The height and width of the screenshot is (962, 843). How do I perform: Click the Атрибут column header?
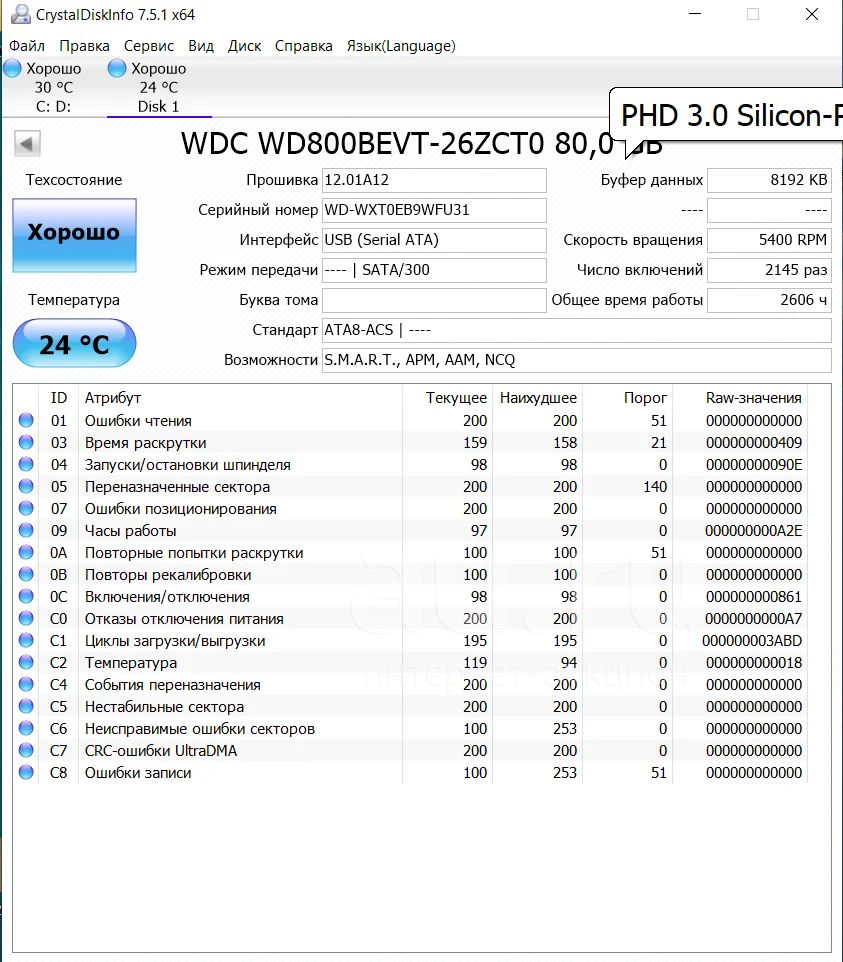pyautogui.click(x=240, y=398)
